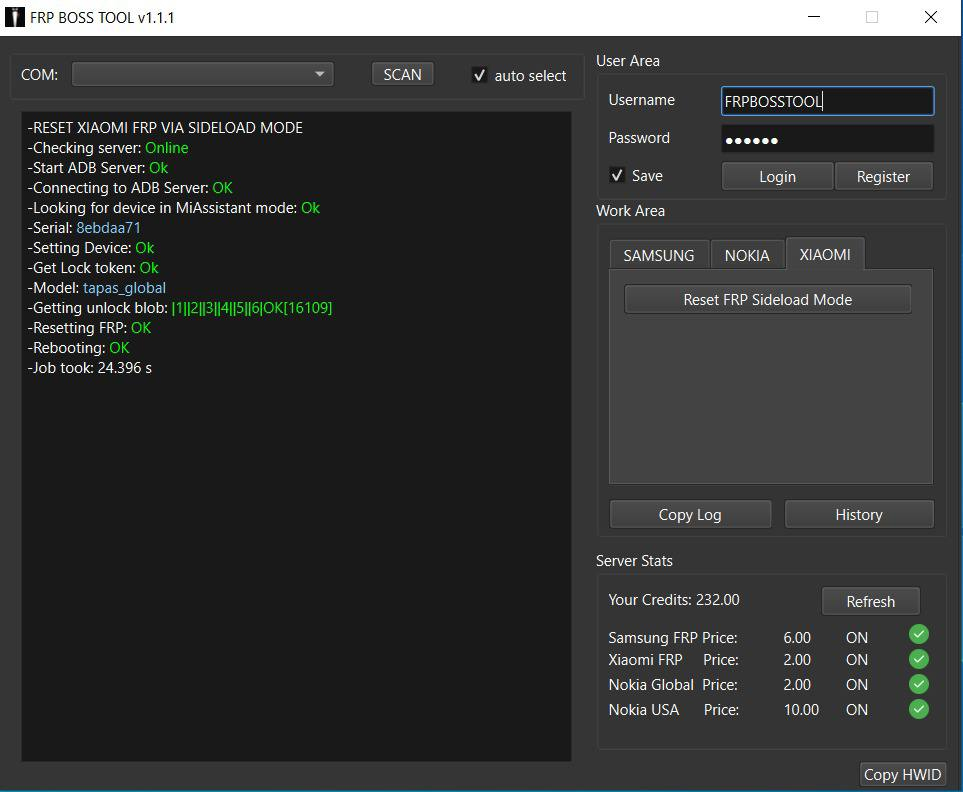This screenshot has height=792, width=963.
Task: Click the Nokia Global green status checkmark
Action: point(918,684)
